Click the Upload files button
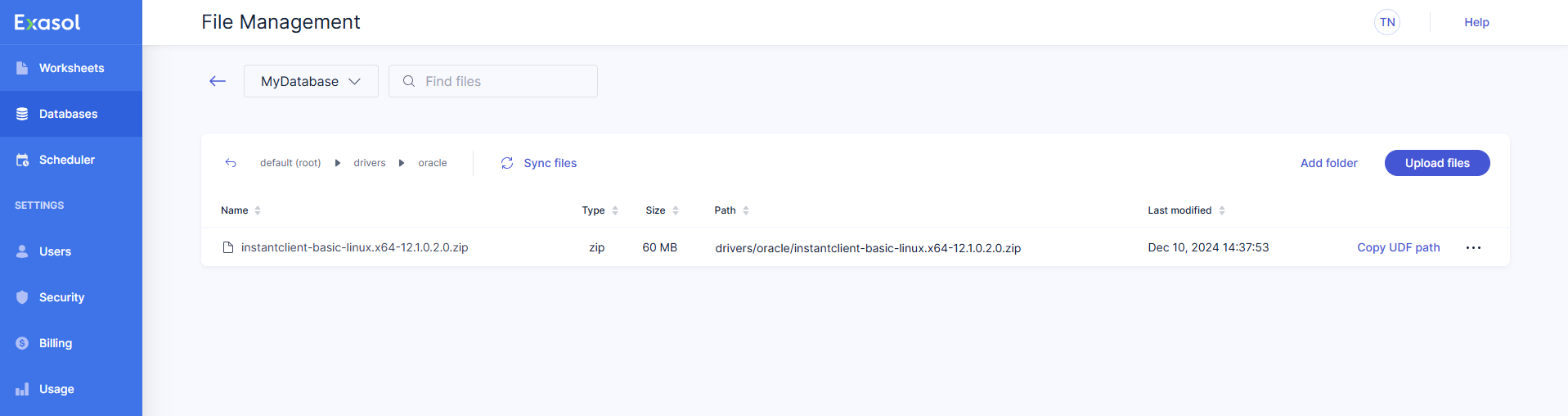The height and width of the screenshot is (416, 1568). pyautogui.click(x=1436, y=163)
